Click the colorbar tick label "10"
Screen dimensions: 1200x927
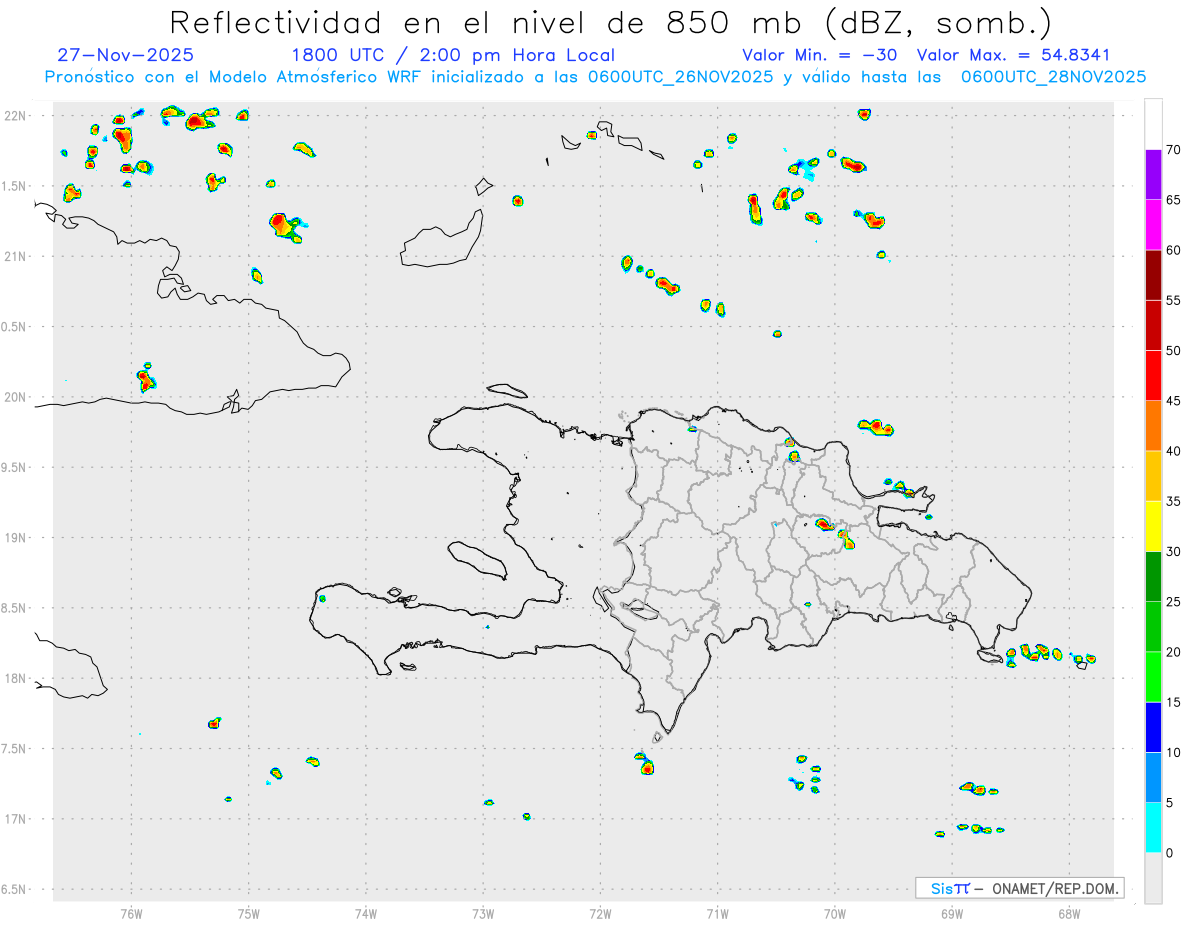(x=1173, y=752)
